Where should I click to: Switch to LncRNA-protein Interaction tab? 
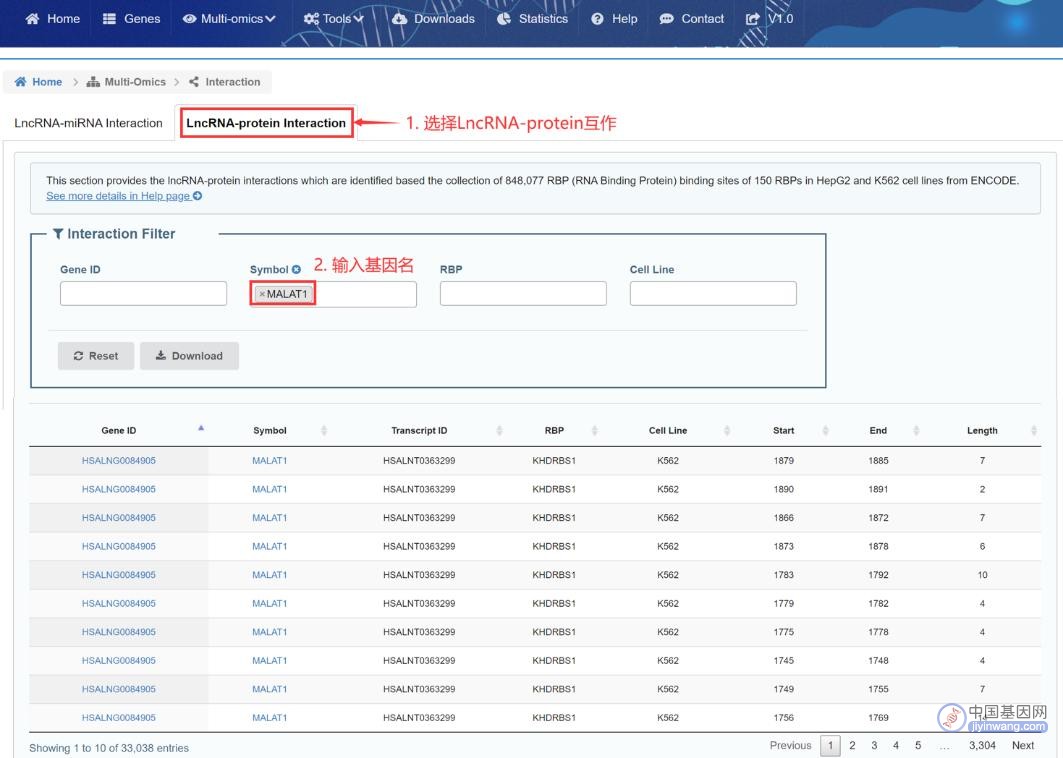pyautogui.click(x=266, y=123)
